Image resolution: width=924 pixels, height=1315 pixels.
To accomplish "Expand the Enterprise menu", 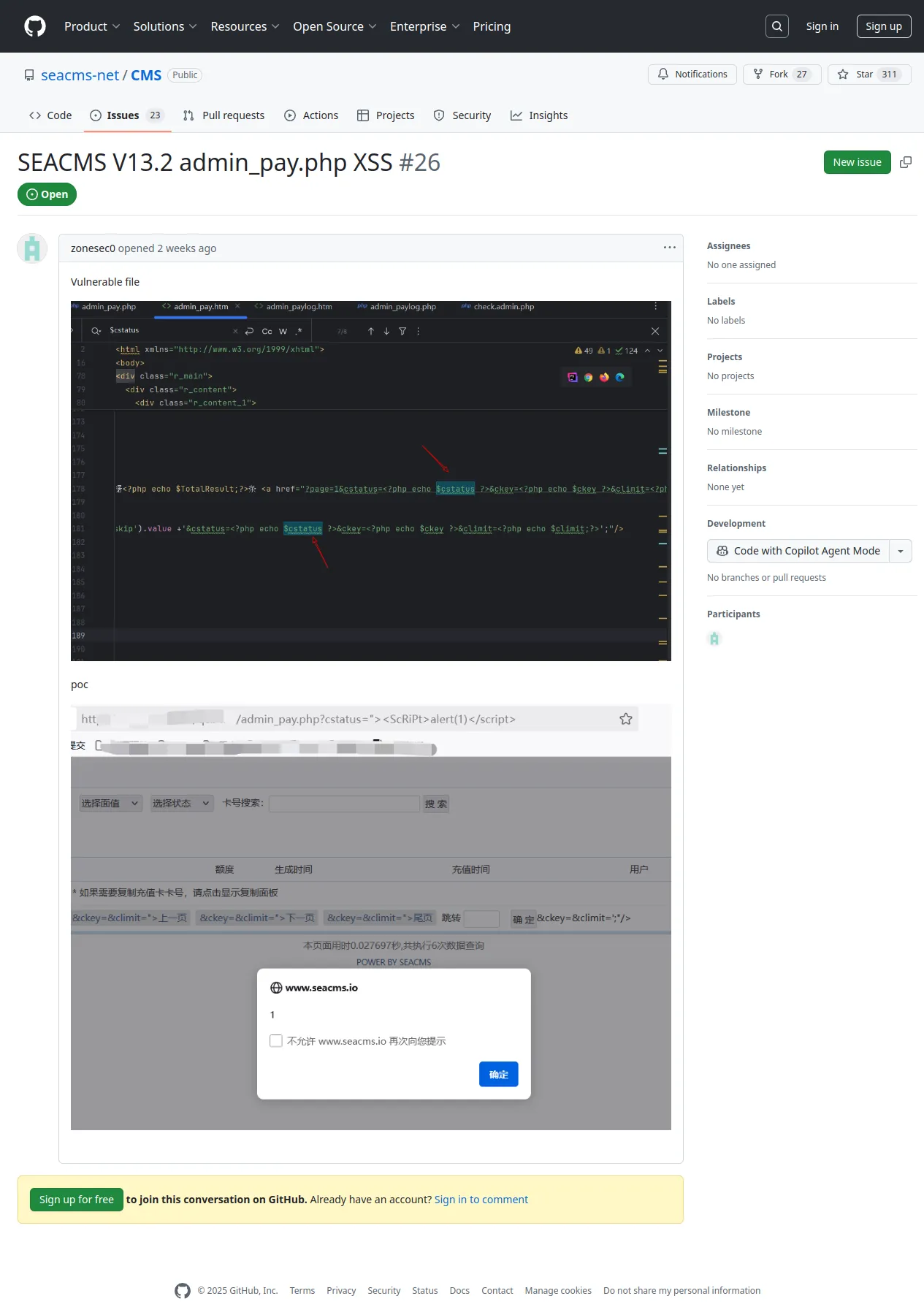I will [x=424, y=26].
